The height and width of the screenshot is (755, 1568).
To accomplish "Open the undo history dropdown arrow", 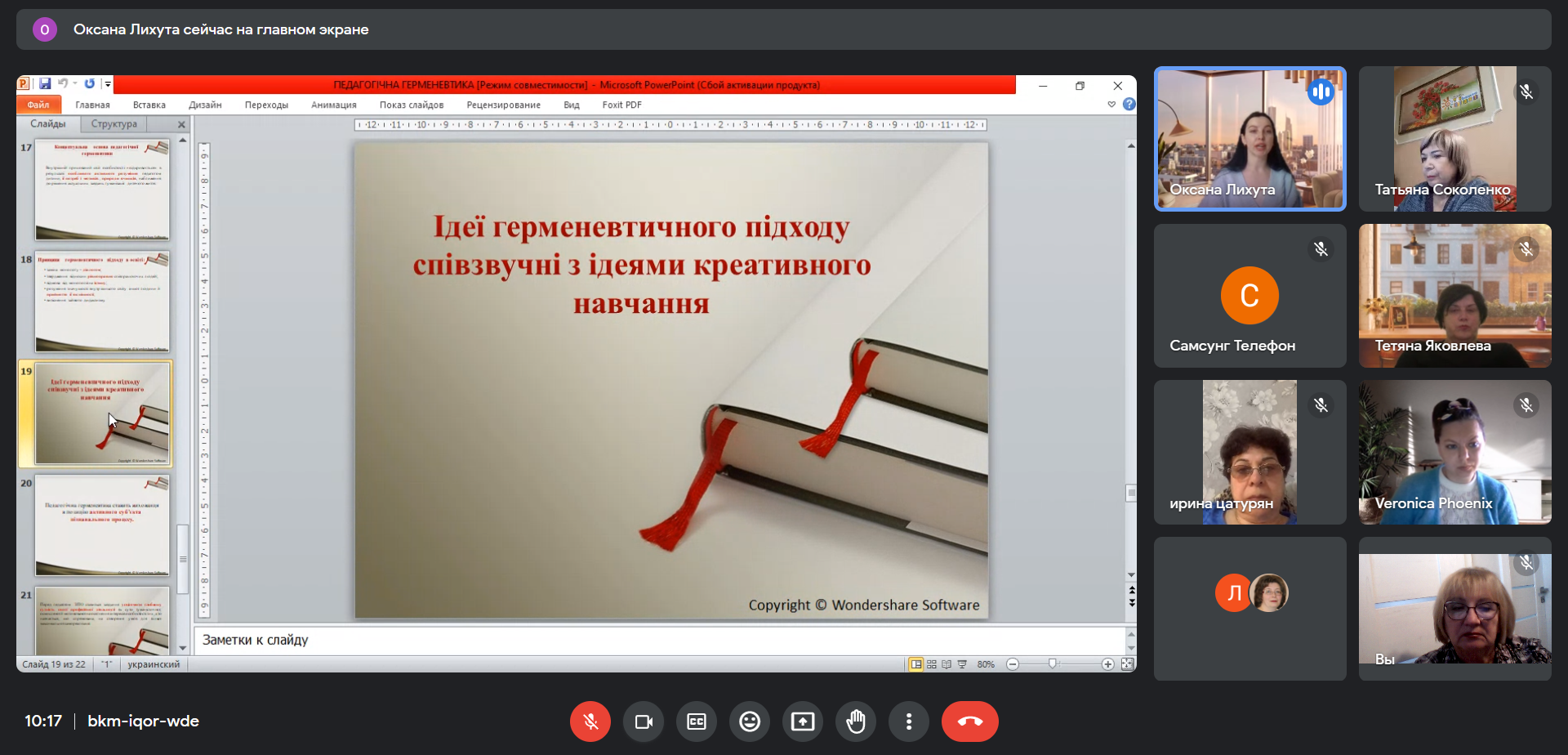I will [x=75, y=84].
